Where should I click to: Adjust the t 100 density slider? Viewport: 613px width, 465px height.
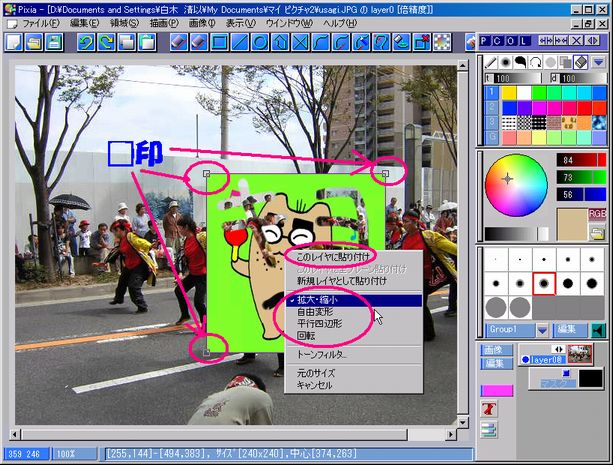(x=513, y=78)
